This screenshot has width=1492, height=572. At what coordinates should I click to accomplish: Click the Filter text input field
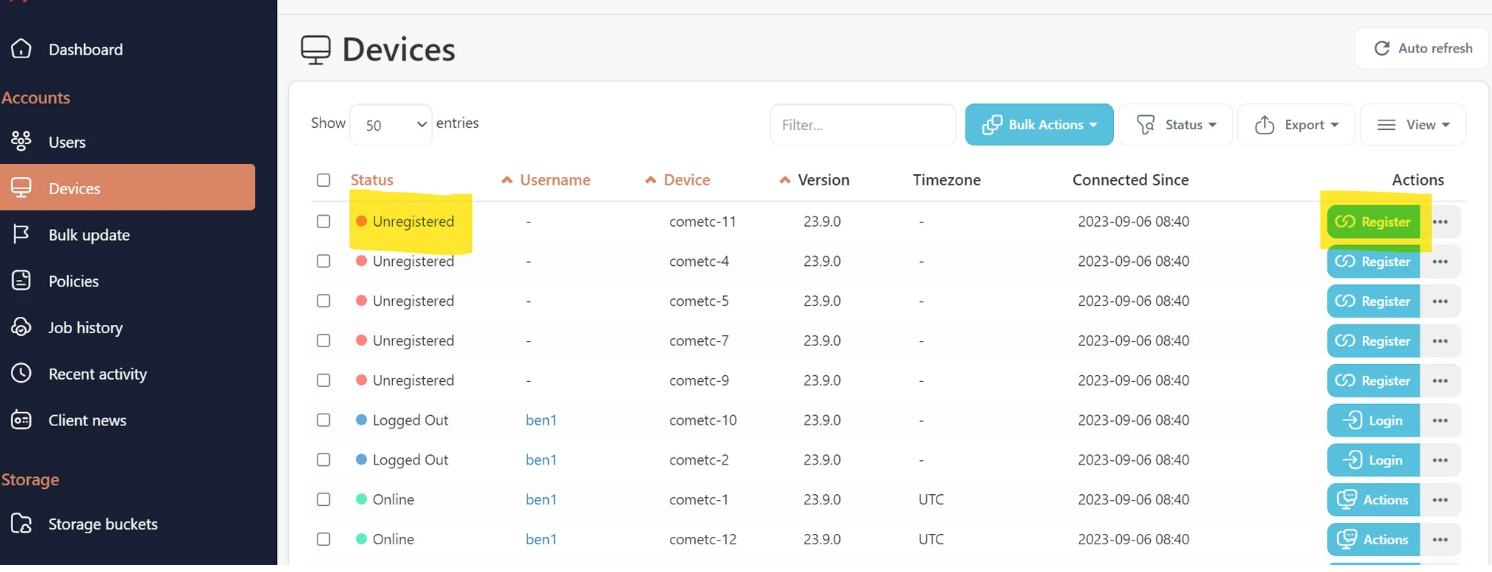click(x=862, y=125)
